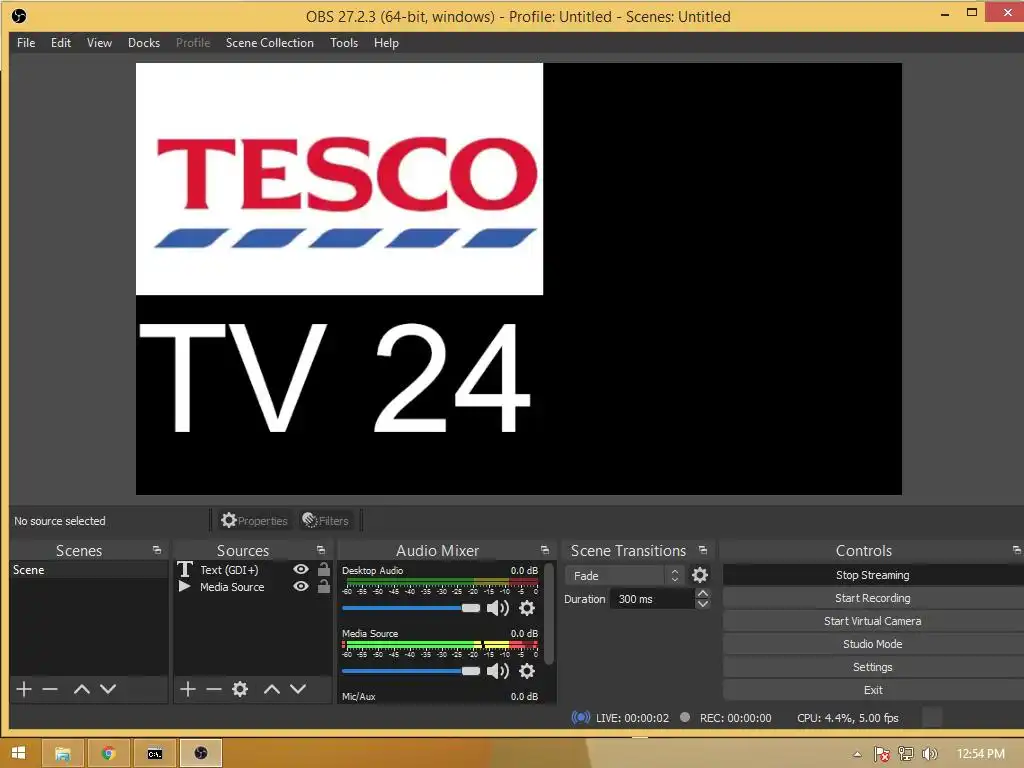This screenshot has width=1024, height=768.
Task: Open File Explorer from taskbar
Action: pyautogui.click(x=63, y=753)
